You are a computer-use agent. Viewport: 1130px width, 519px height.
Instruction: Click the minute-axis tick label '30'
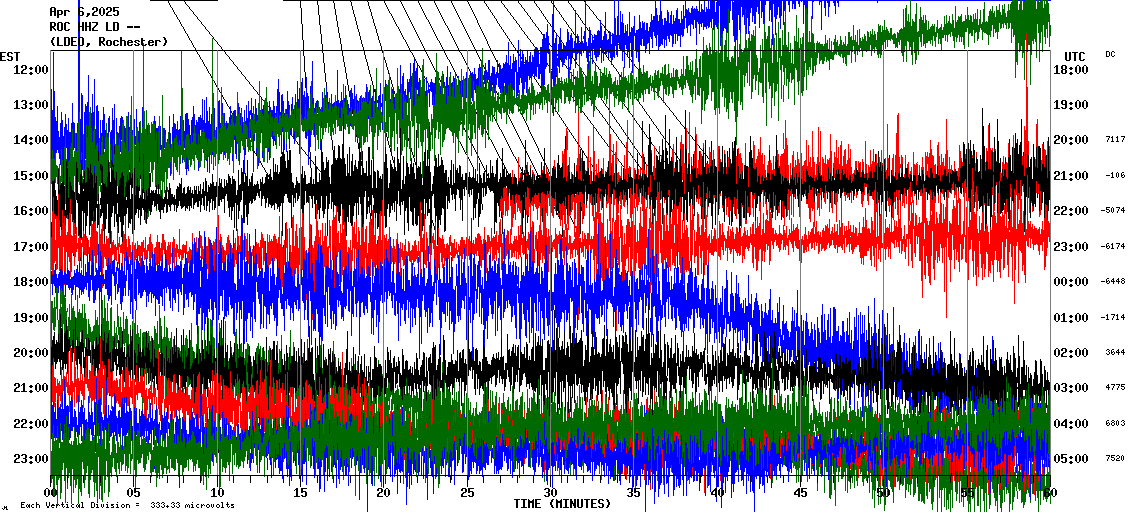point(551,493)
